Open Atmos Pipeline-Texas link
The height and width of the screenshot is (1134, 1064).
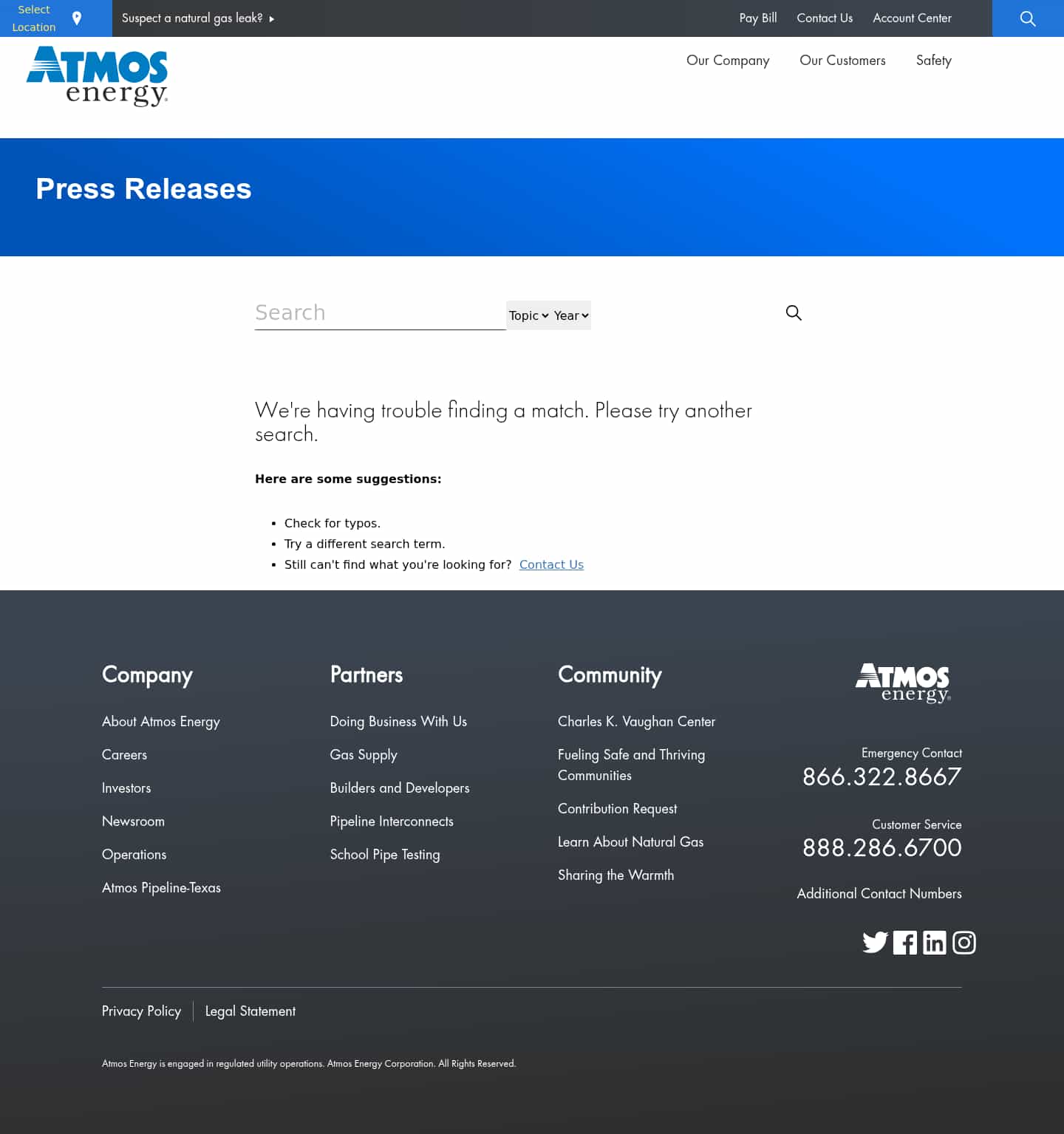tap(161, 888)
